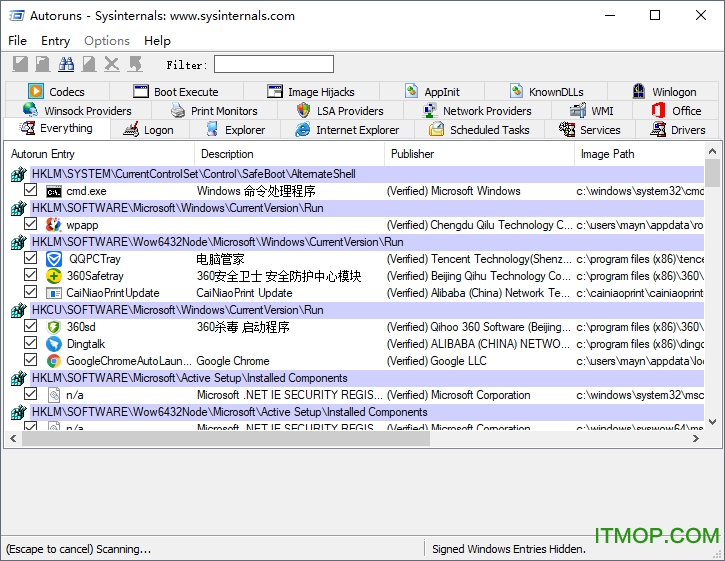Click registry icon beside HKCU Run key
Screen dimensions: 725x561
18,310
